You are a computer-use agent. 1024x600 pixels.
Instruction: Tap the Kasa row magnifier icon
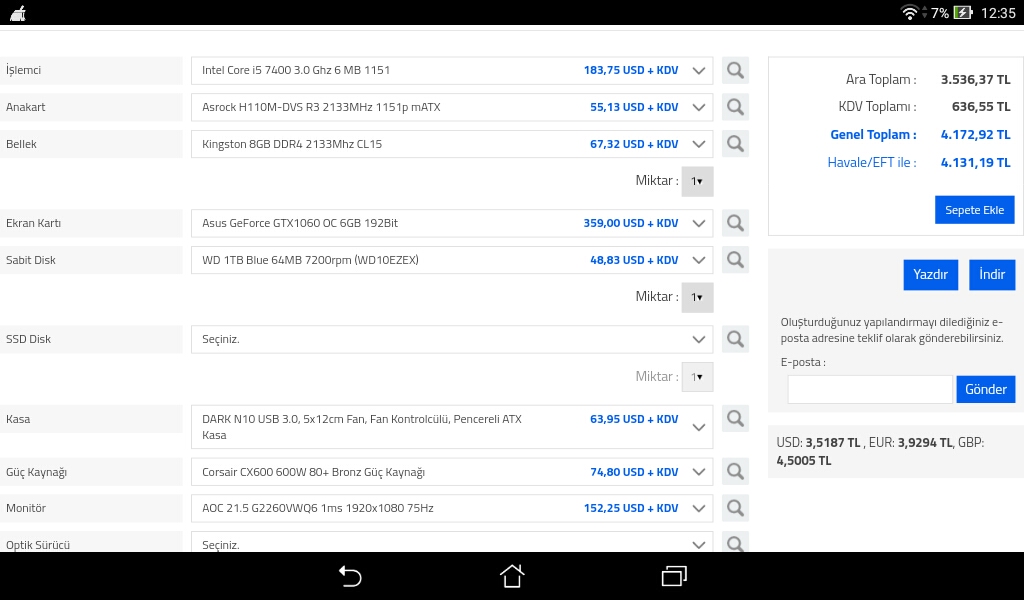pyautogui.click(x=735, y=418)
